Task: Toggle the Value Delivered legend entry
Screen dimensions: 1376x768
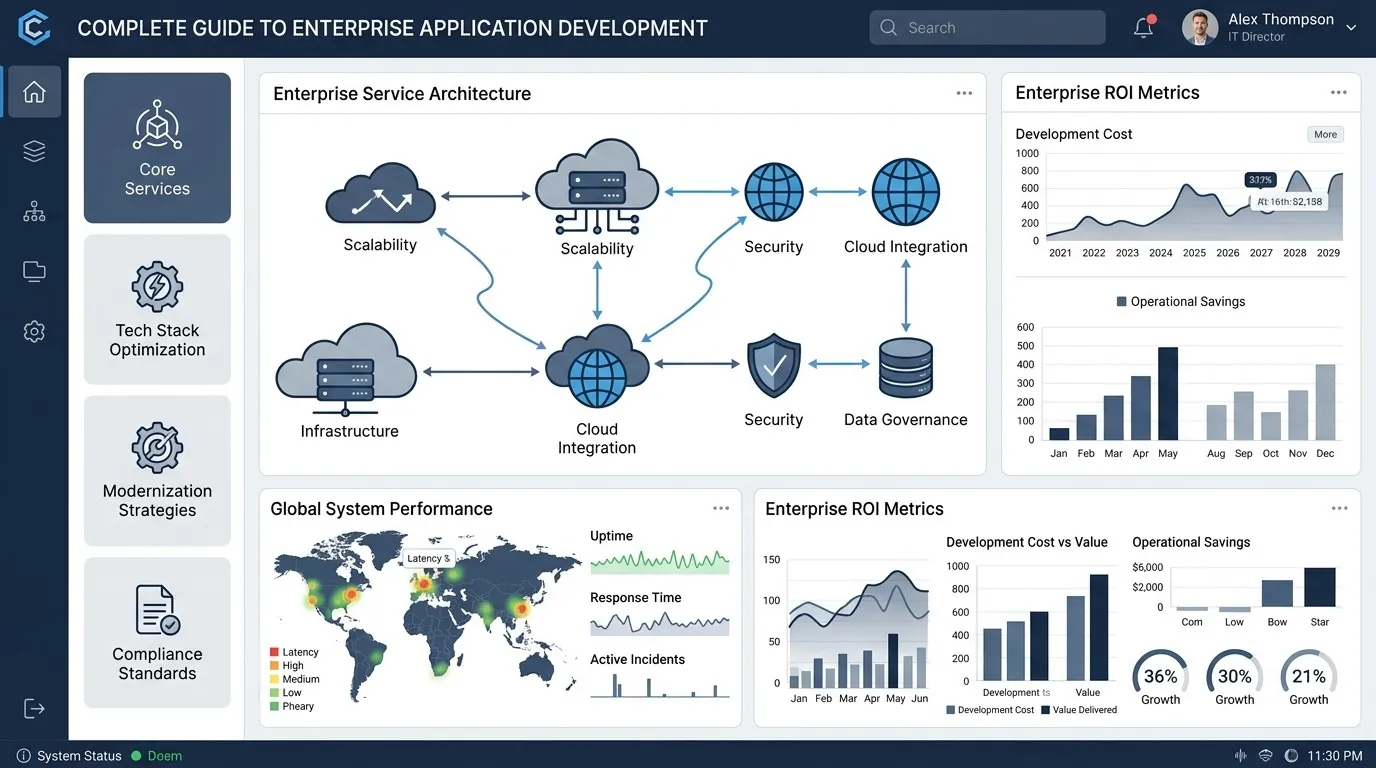Action: pyautogui.click(x=1079, y=710)
